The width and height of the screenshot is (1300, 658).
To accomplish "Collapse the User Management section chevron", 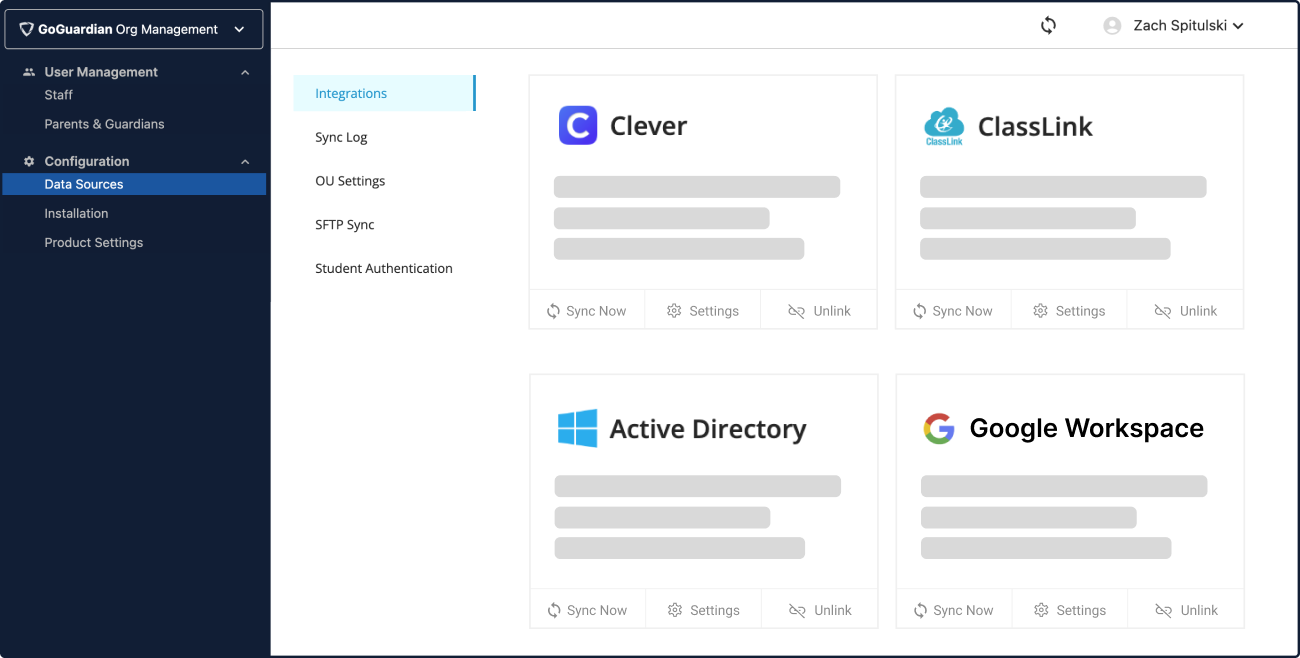I will point(245,72).
